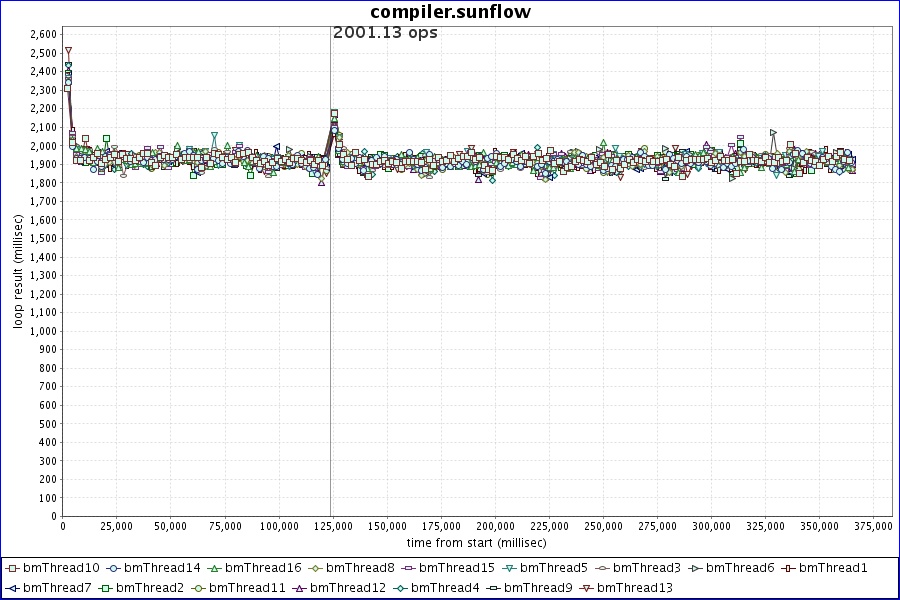Click the bmThread11 legend label

click(247, 588)
